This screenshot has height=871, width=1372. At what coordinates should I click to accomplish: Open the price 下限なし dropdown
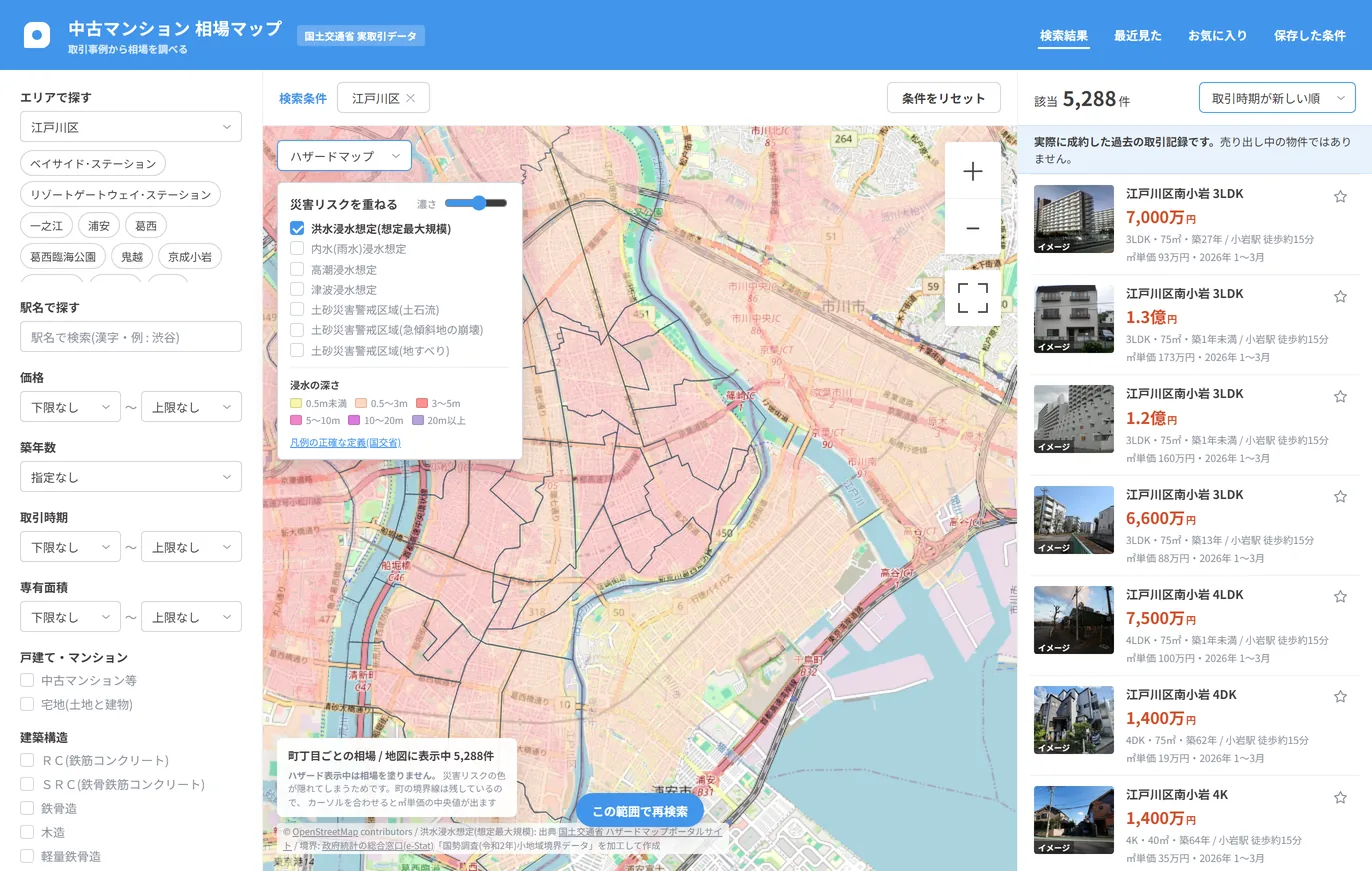point(70,407)
